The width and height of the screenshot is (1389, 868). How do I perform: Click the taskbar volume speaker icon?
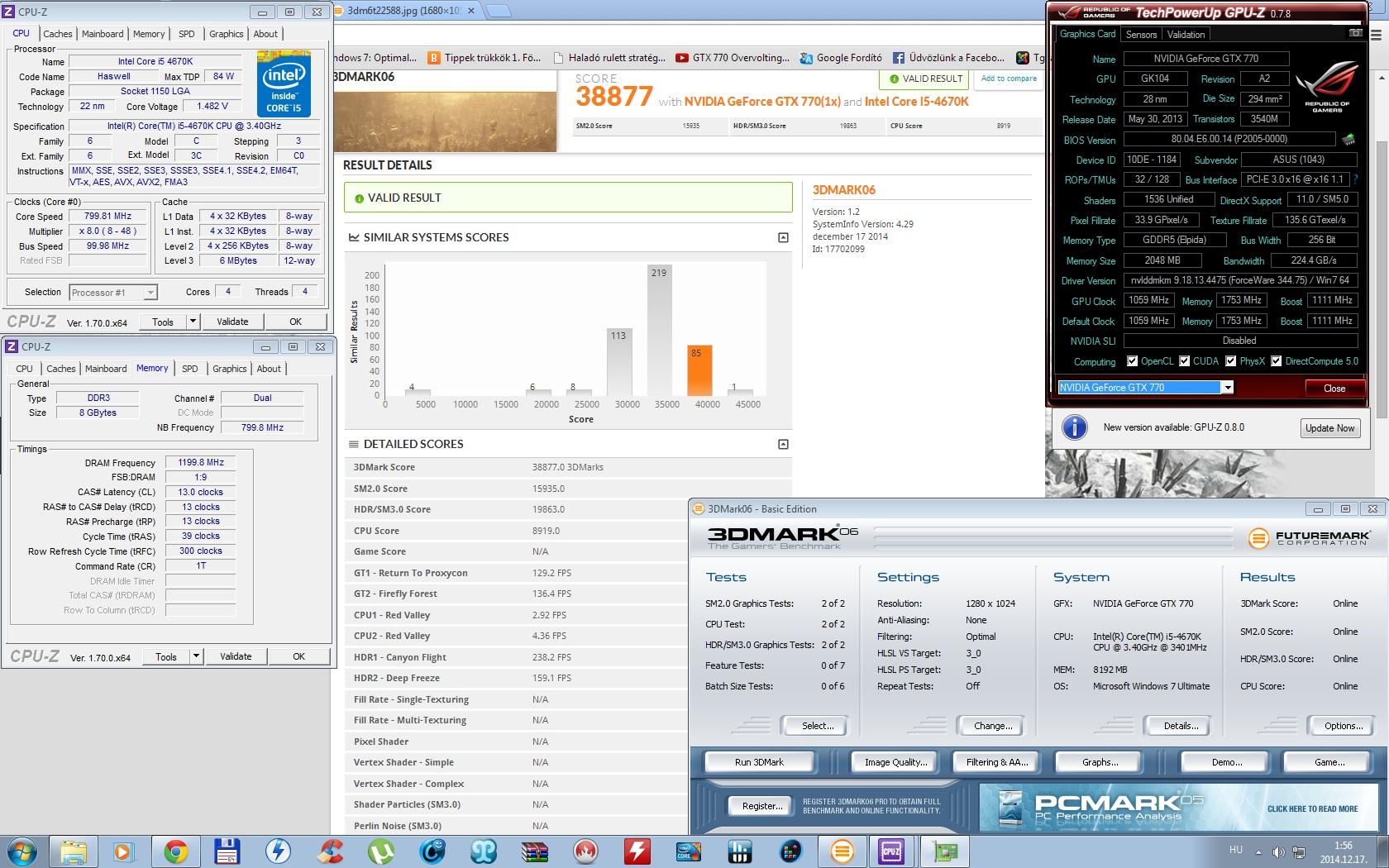1278,851
